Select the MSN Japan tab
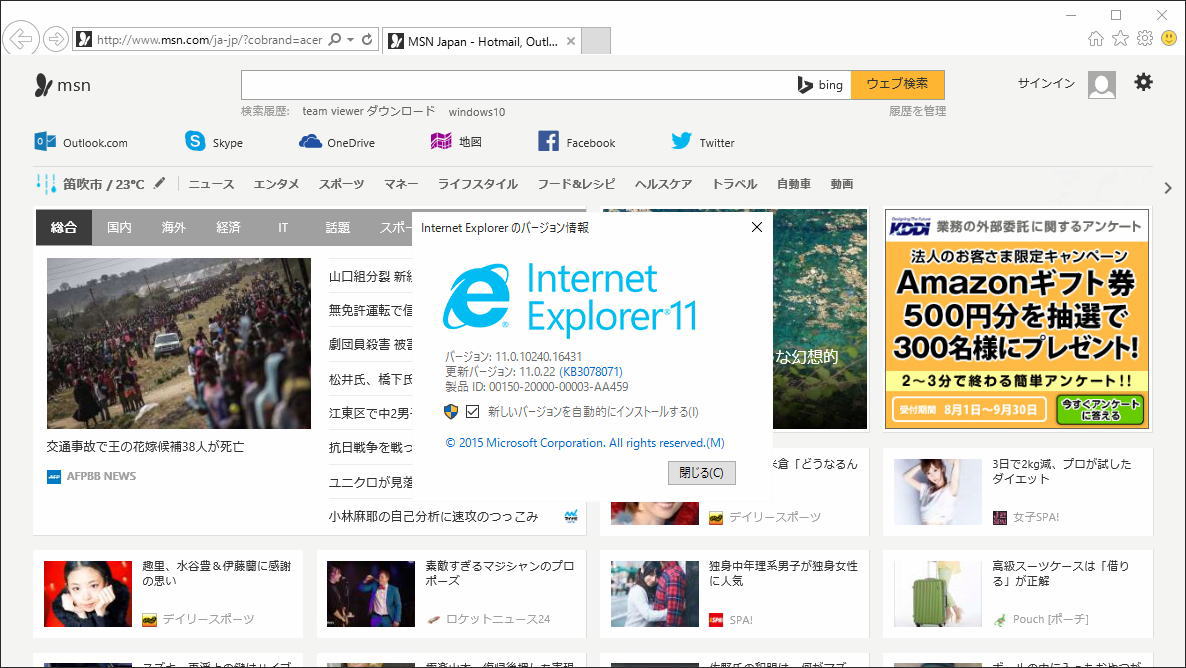 (x=482, y=41)
